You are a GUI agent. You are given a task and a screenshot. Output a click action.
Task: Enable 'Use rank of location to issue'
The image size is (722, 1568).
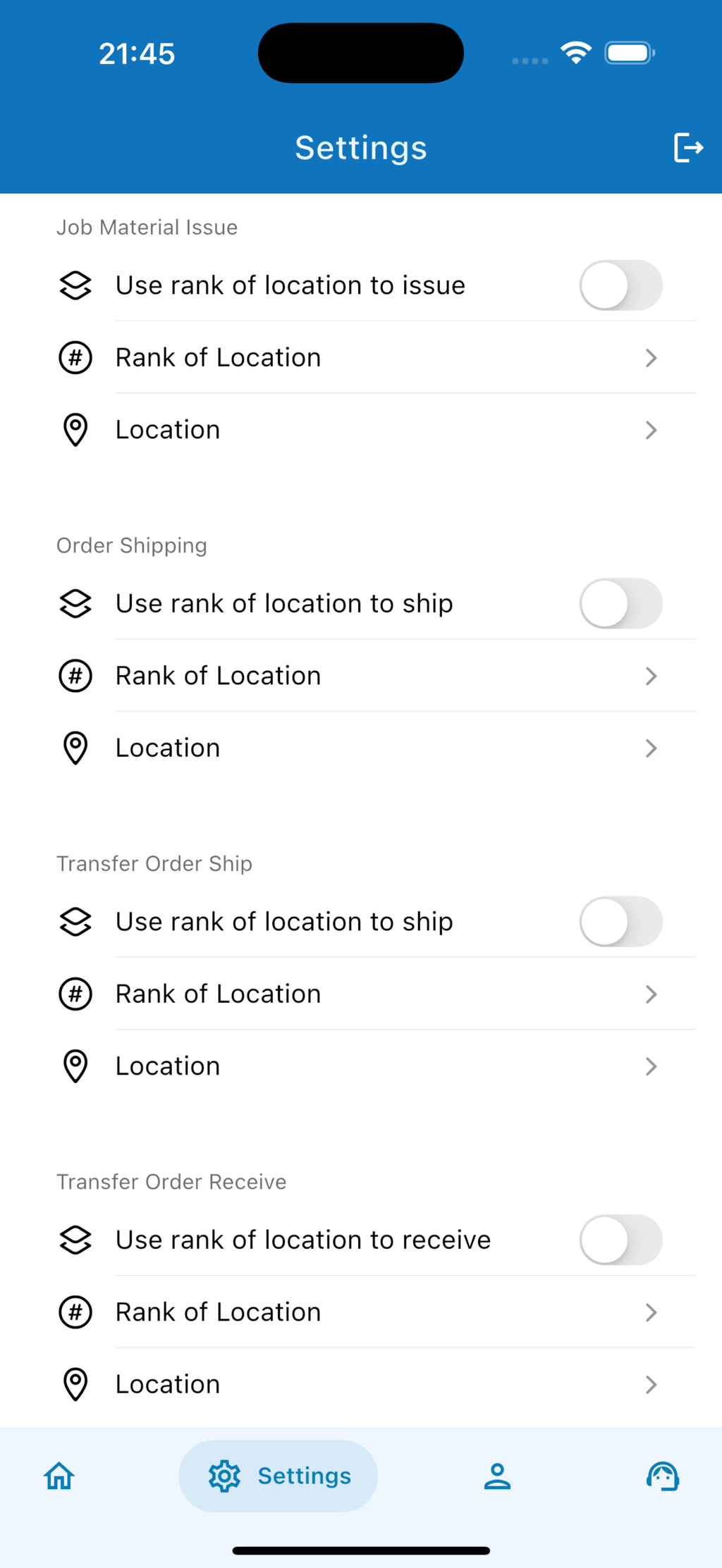pos(620,285)
